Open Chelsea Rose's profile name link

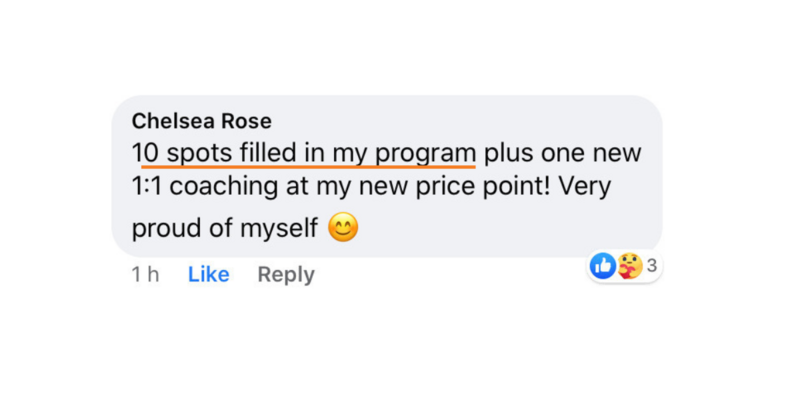202,121
